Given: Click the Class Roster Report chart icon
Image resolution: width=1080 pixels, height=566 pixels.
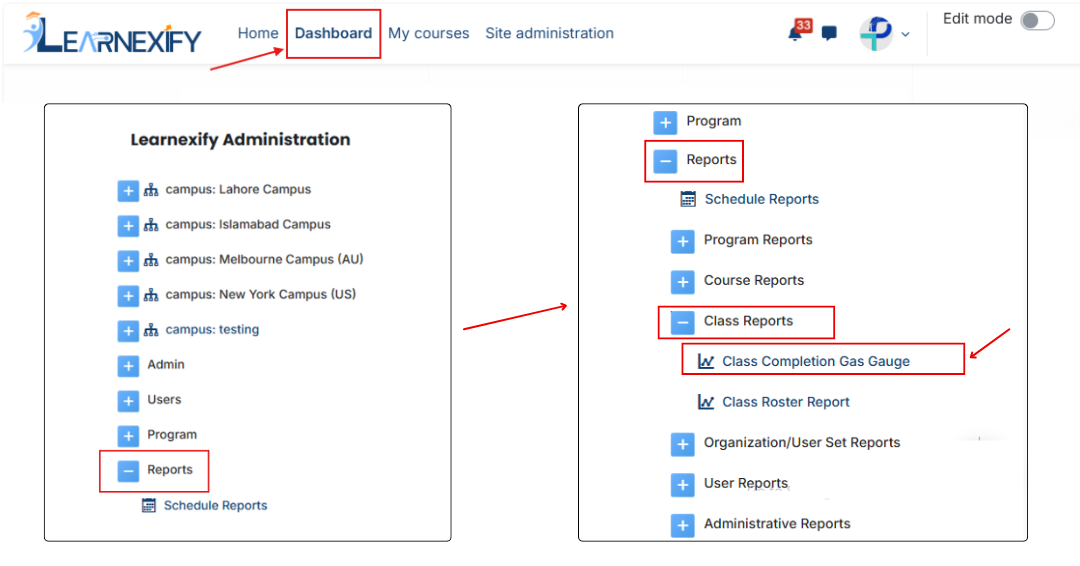Looking at the screenshot, I should click(x=706, y=401).
